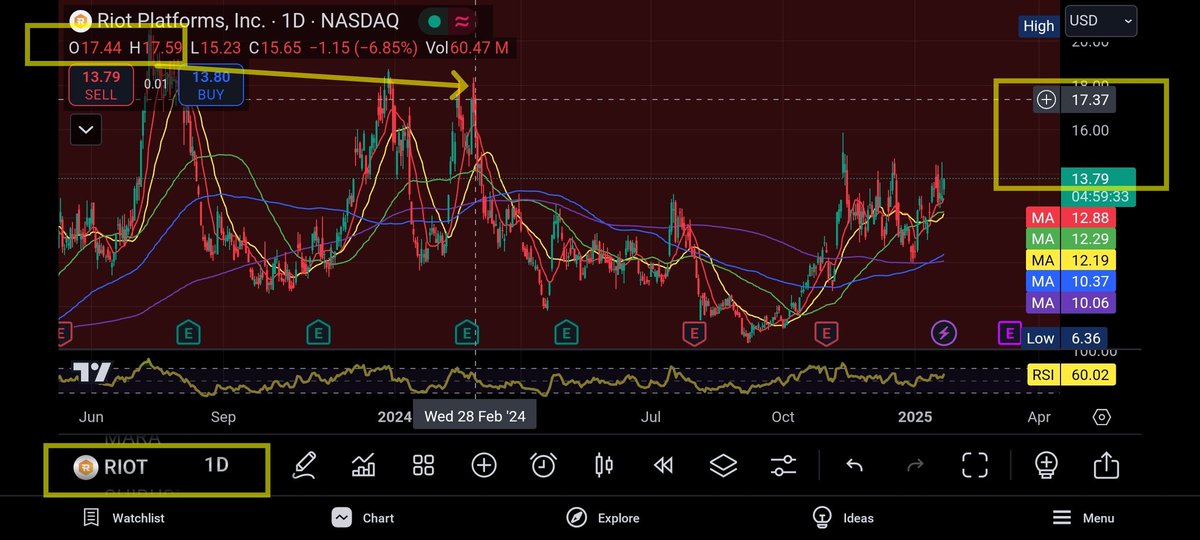Toggle the green market status indicator
1200x540 pixels.
[x=432, y=20]
